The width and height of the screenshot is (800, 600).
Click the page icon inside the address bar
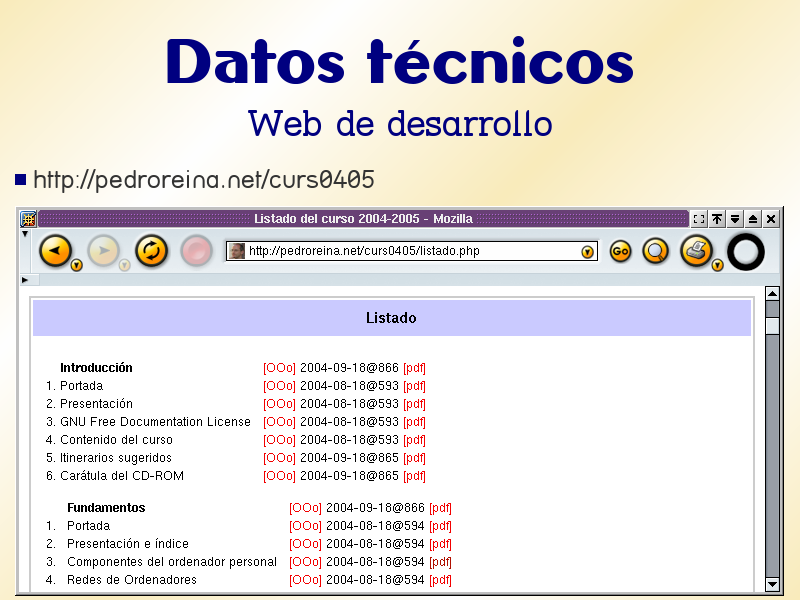(236, 251)
